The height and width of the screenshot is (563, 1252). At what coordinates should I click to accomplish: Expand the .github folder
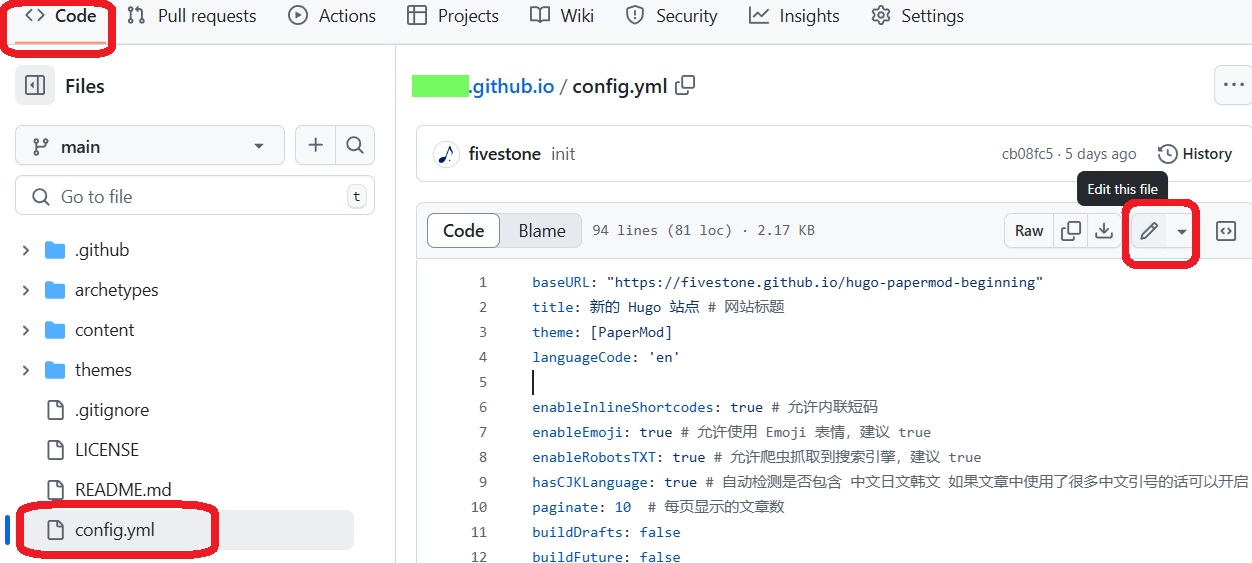click(26, 250)
